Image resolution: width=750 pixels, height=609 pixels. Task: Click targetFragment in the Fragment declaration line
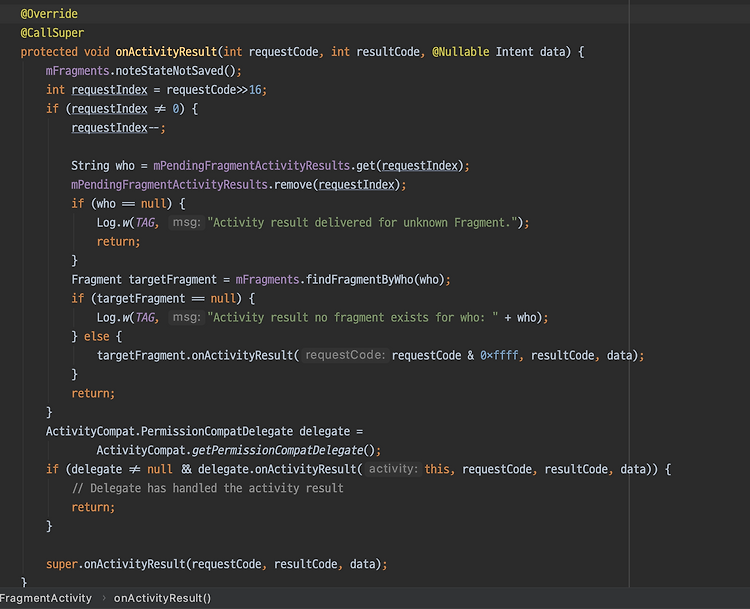click(173, 279)
